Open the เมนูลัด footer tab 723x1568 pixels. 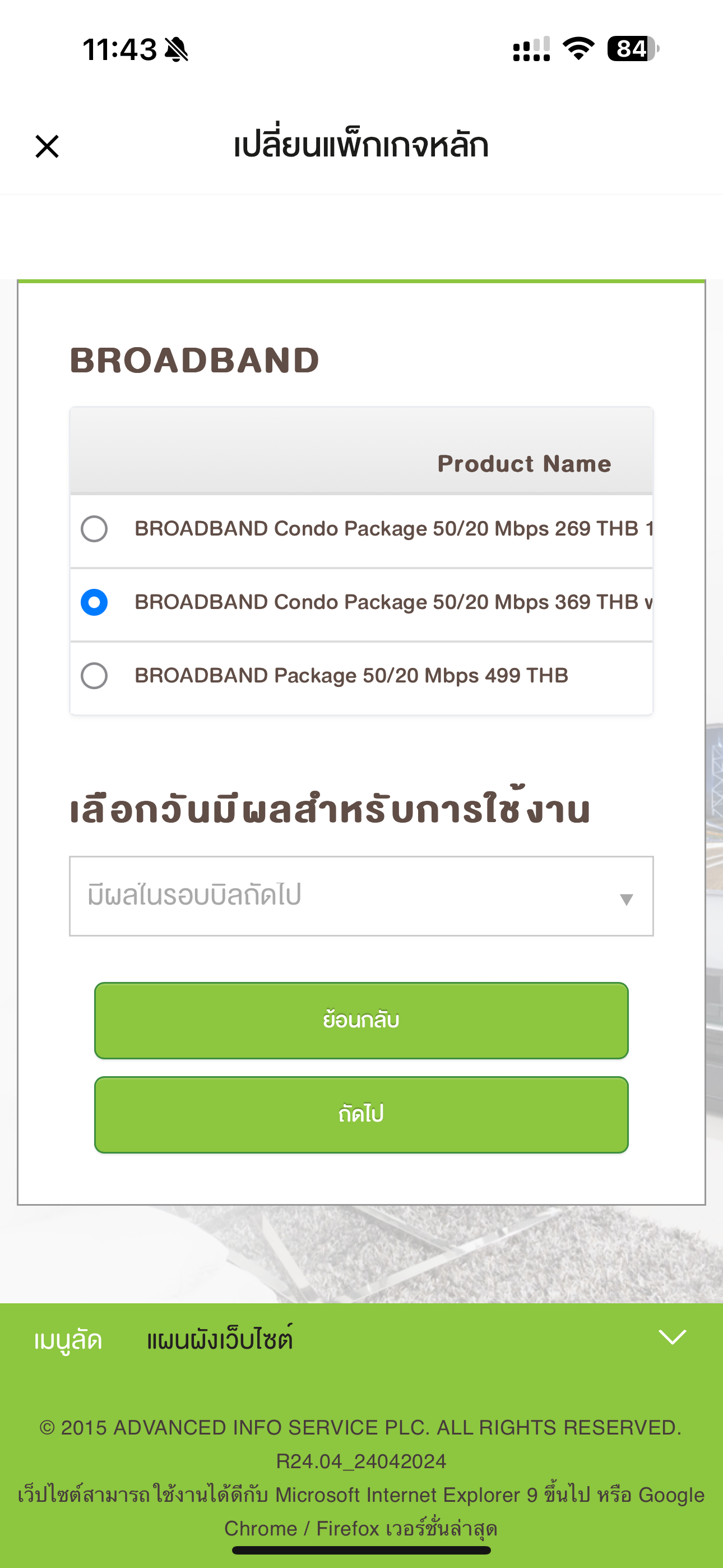[x=68, y=1340]
